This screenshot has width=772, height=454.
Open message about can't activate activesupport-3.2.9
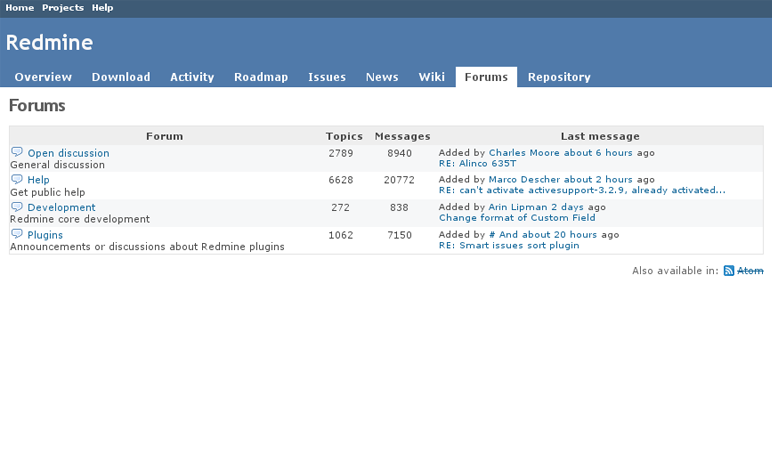(582, 190)
